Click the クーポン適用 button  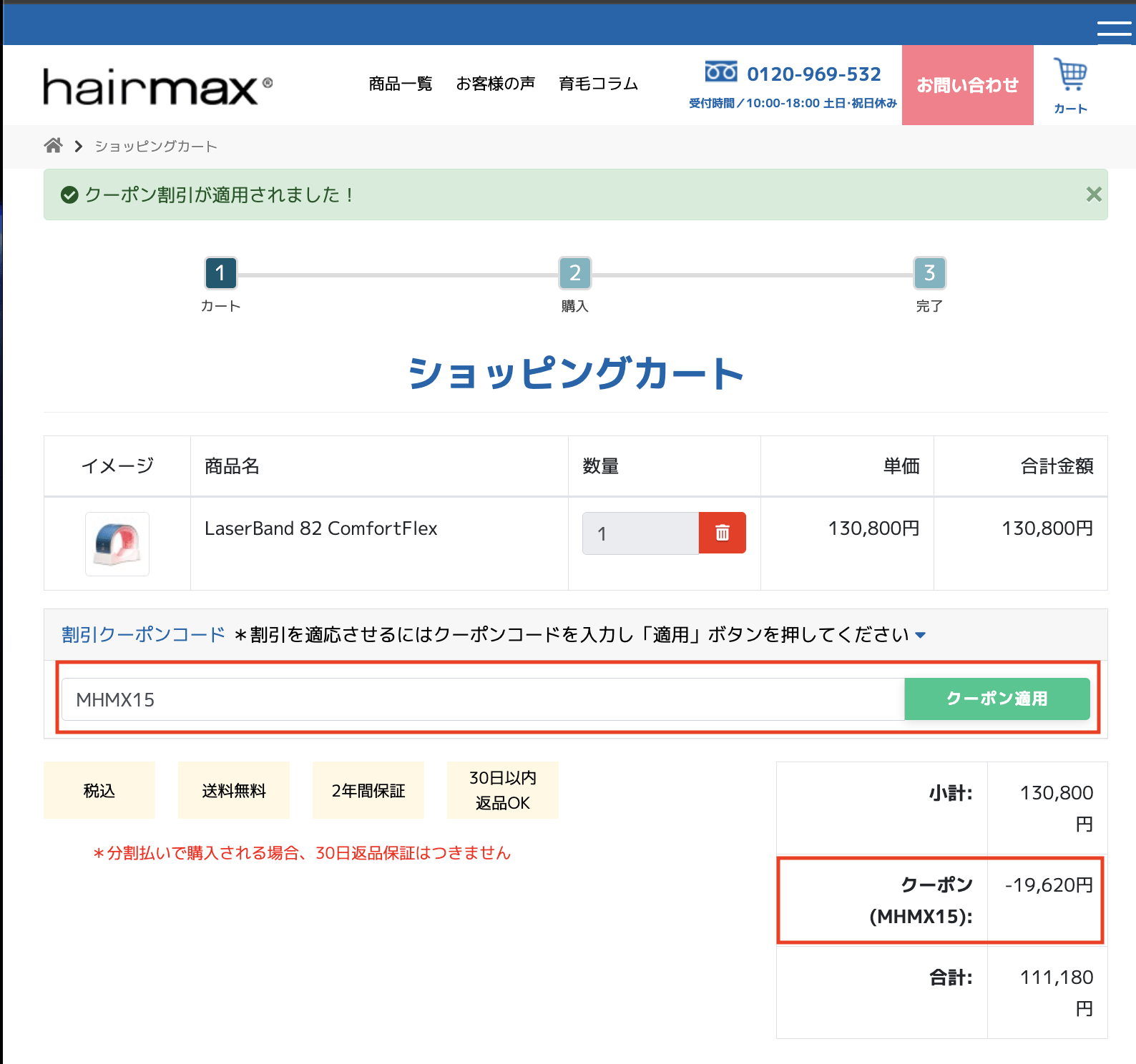[x=997, y=699]
